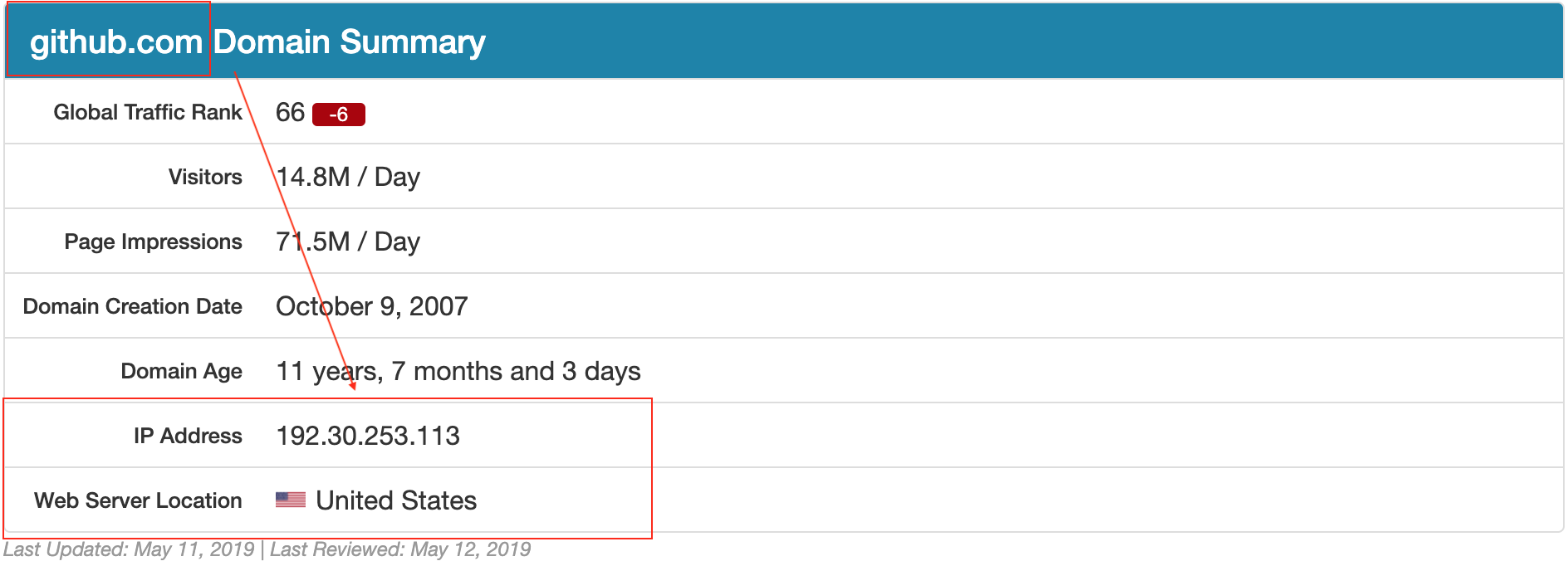Select the Domain Creation Date label
Screen dimensions: 1568x566
133,306
